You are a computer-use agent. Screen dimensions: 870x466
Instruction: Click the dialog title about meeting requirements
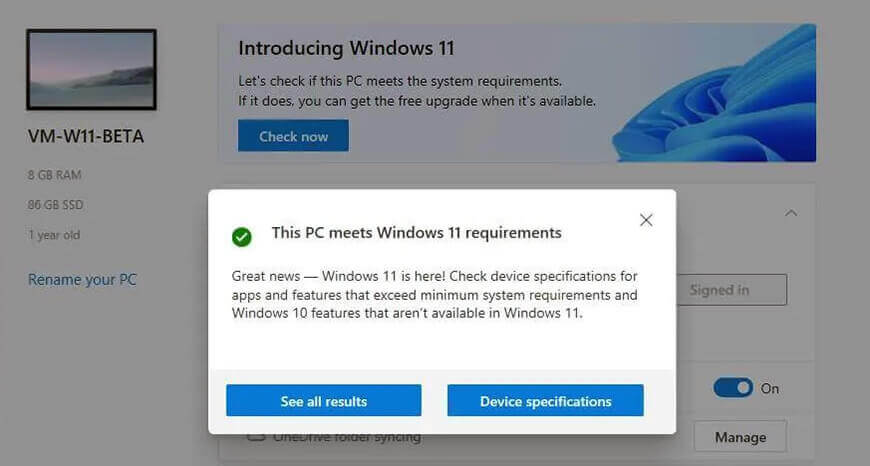coord(417,232)
